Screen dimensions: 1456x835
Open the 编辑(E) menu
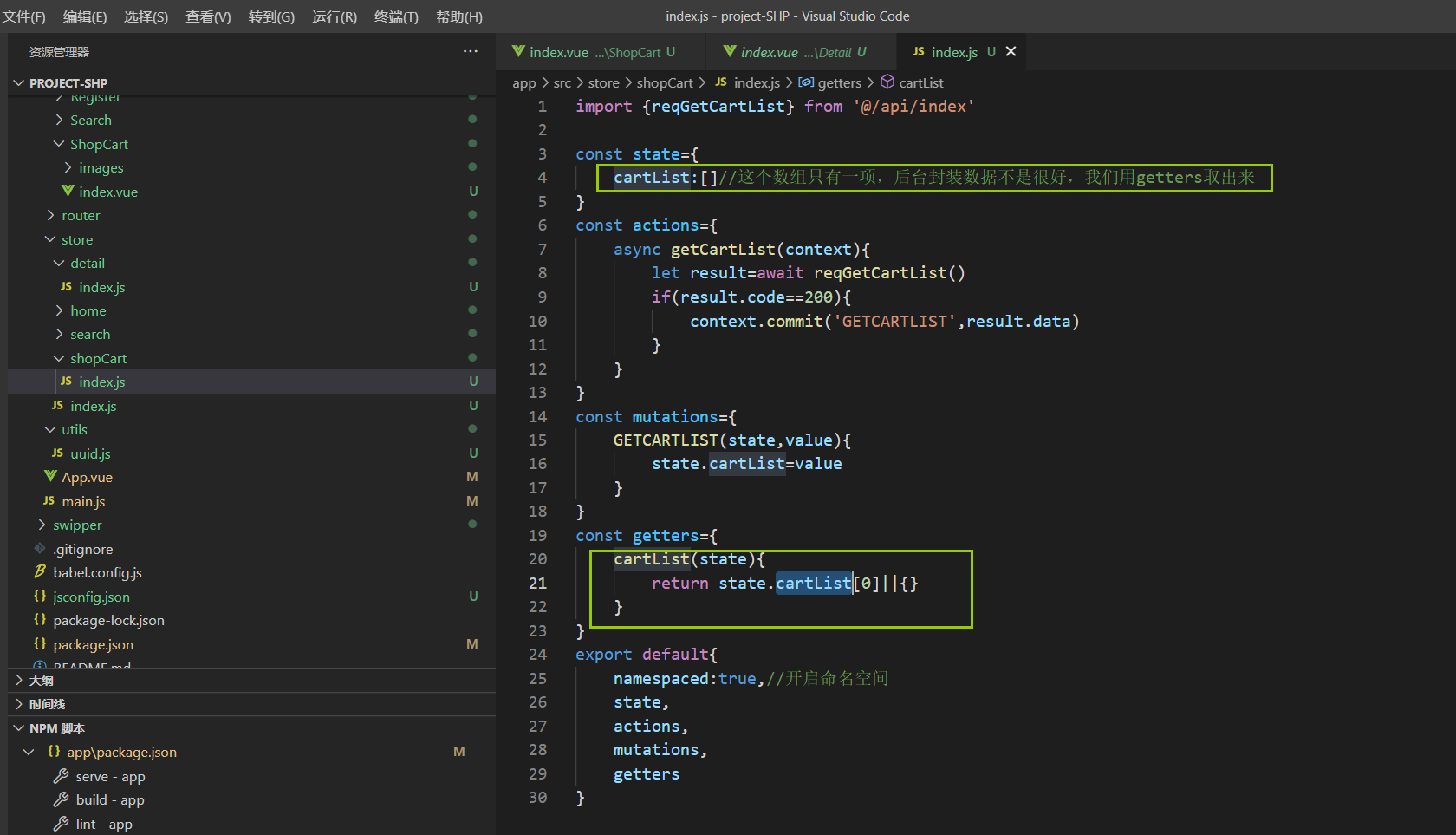[x=85, y=16]
